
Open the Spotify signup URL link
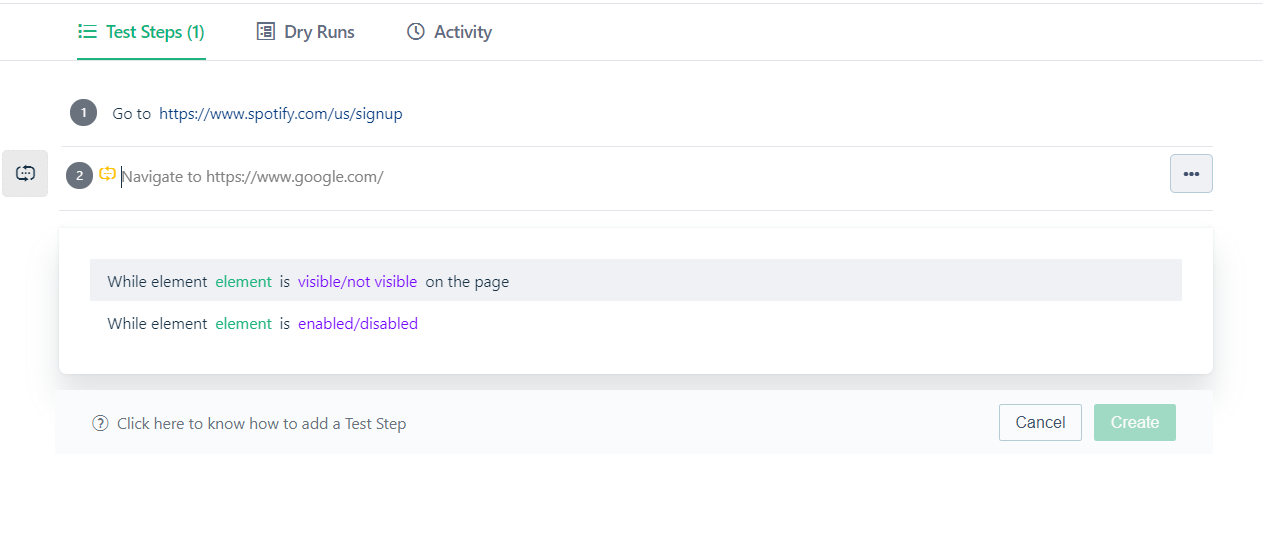click(281, 114)
